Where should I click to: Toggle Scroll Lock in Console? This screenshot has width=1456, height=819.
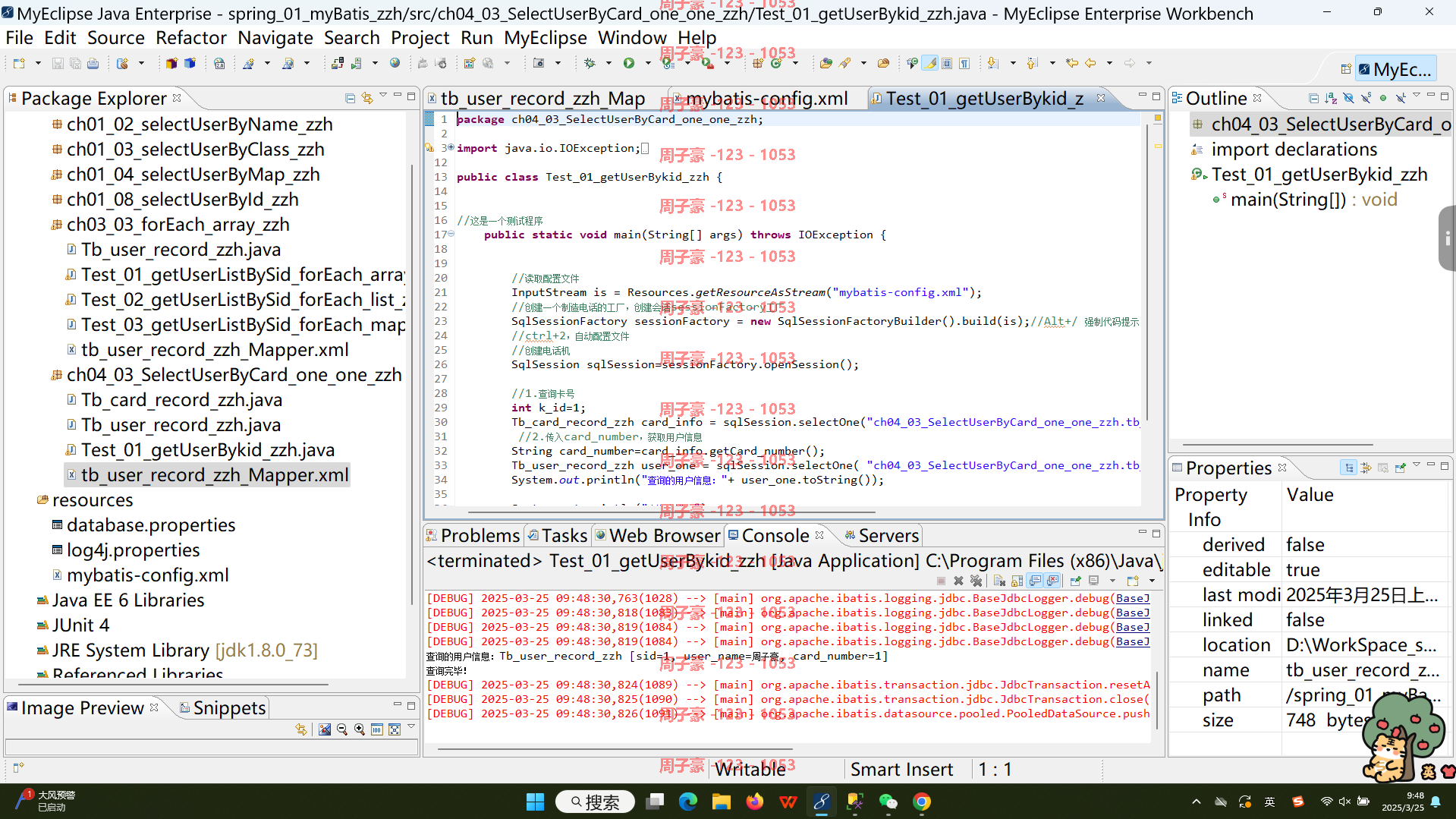pyautogui.click(x=1017, y=581)
